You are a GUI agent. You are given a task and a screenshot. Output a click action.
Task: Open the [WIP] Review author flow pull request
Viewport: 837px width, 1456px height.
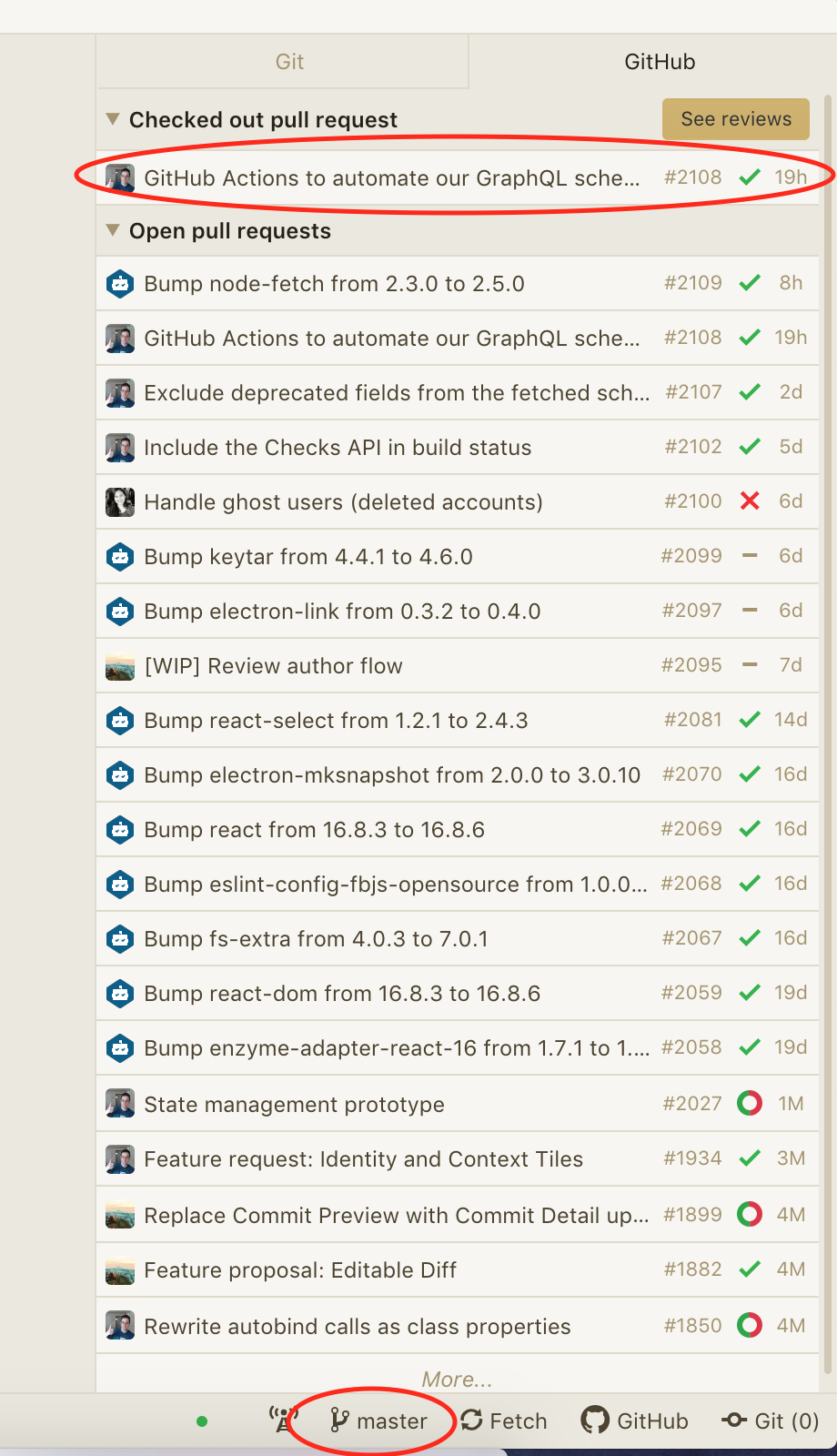(457, 665)
